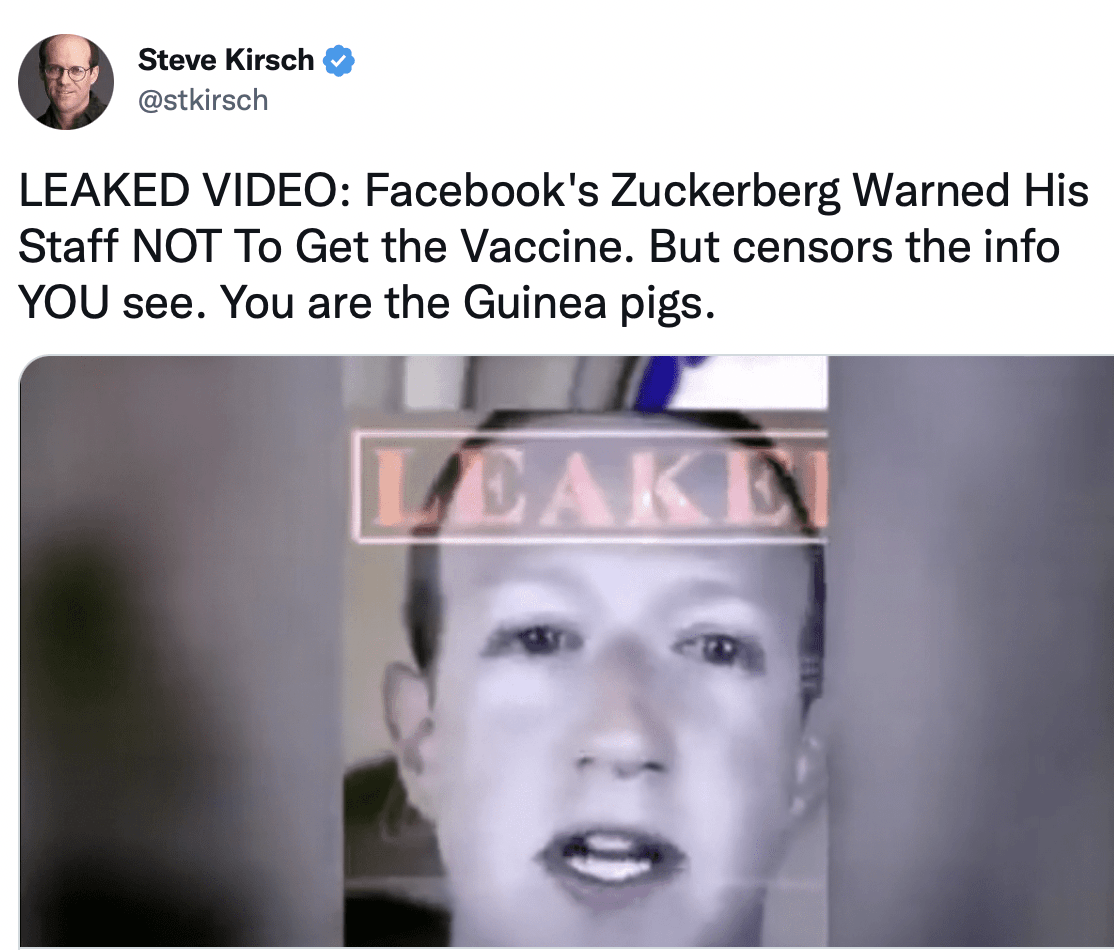Click the word 'Facebook's' in tweet
The height and width of the screenshot is (950, 1114).
(482, 191)
